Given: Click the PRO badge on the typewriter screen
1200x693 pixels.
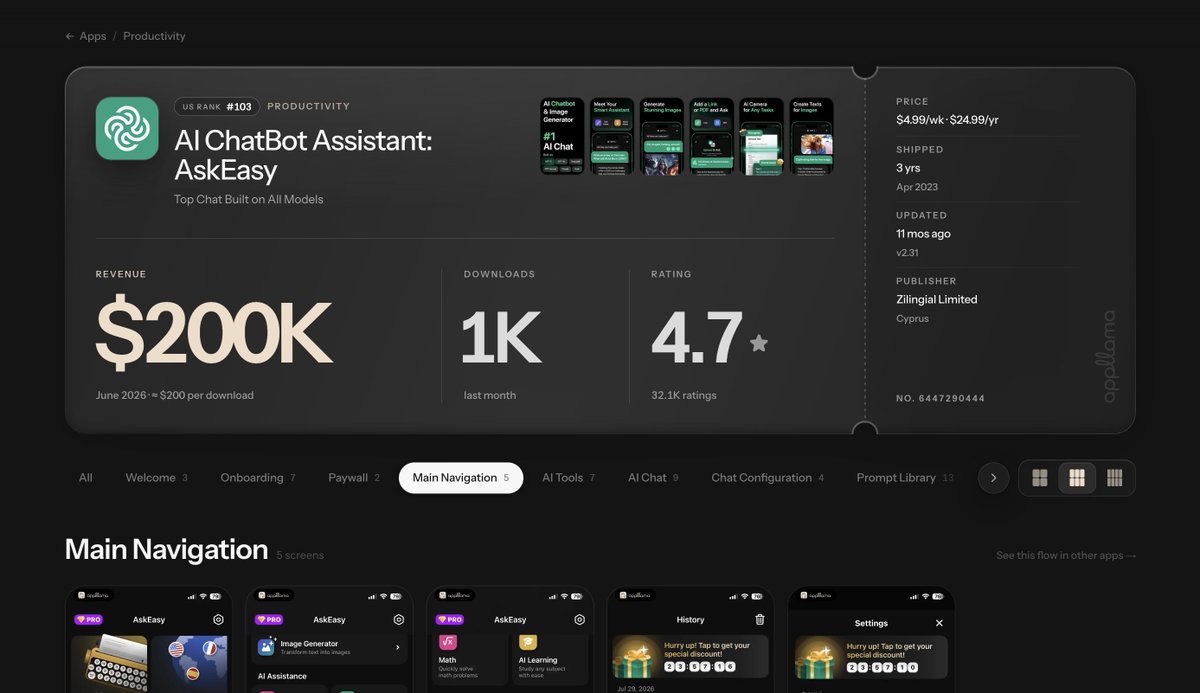Looking at the screenshot, I should [89, 620].
